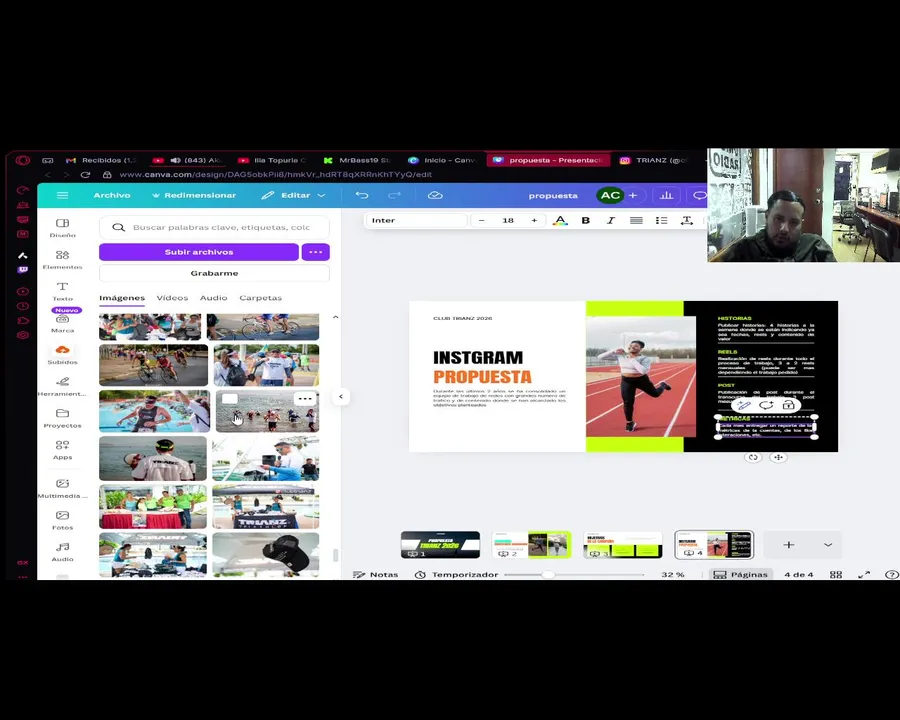Click the AC profile avatar
The image size is (900, 720).
coord(610,195)
